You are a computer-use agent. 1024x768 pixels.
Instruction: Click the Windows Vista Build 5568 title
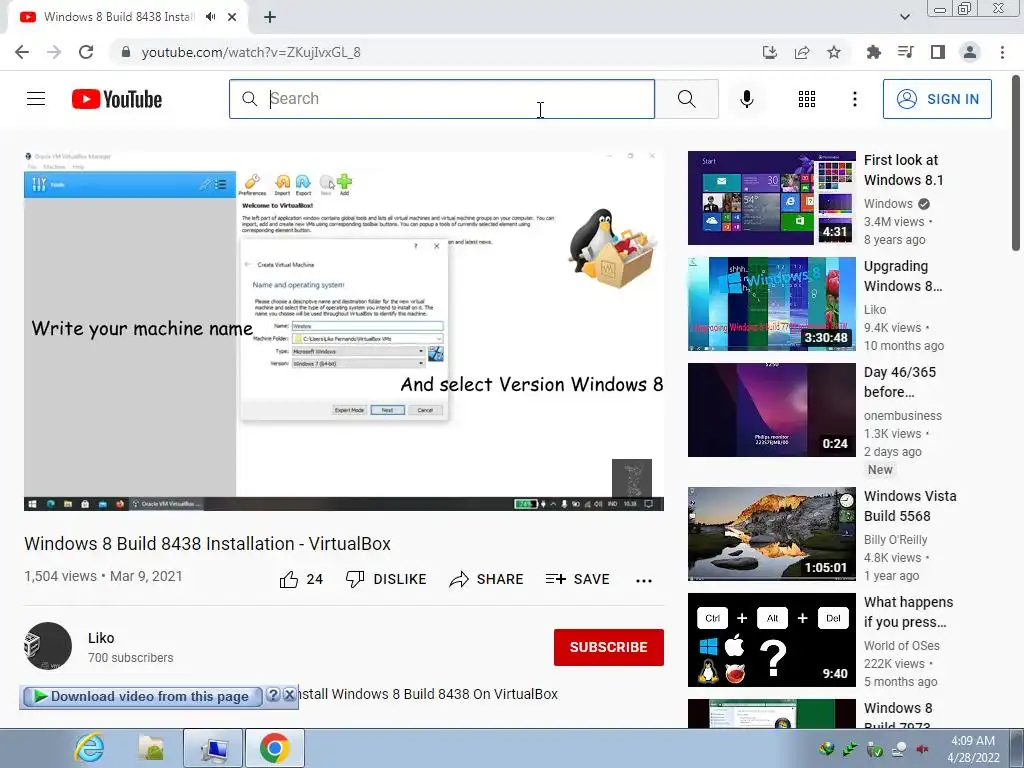pyautogui.click(x=910, y=506)
